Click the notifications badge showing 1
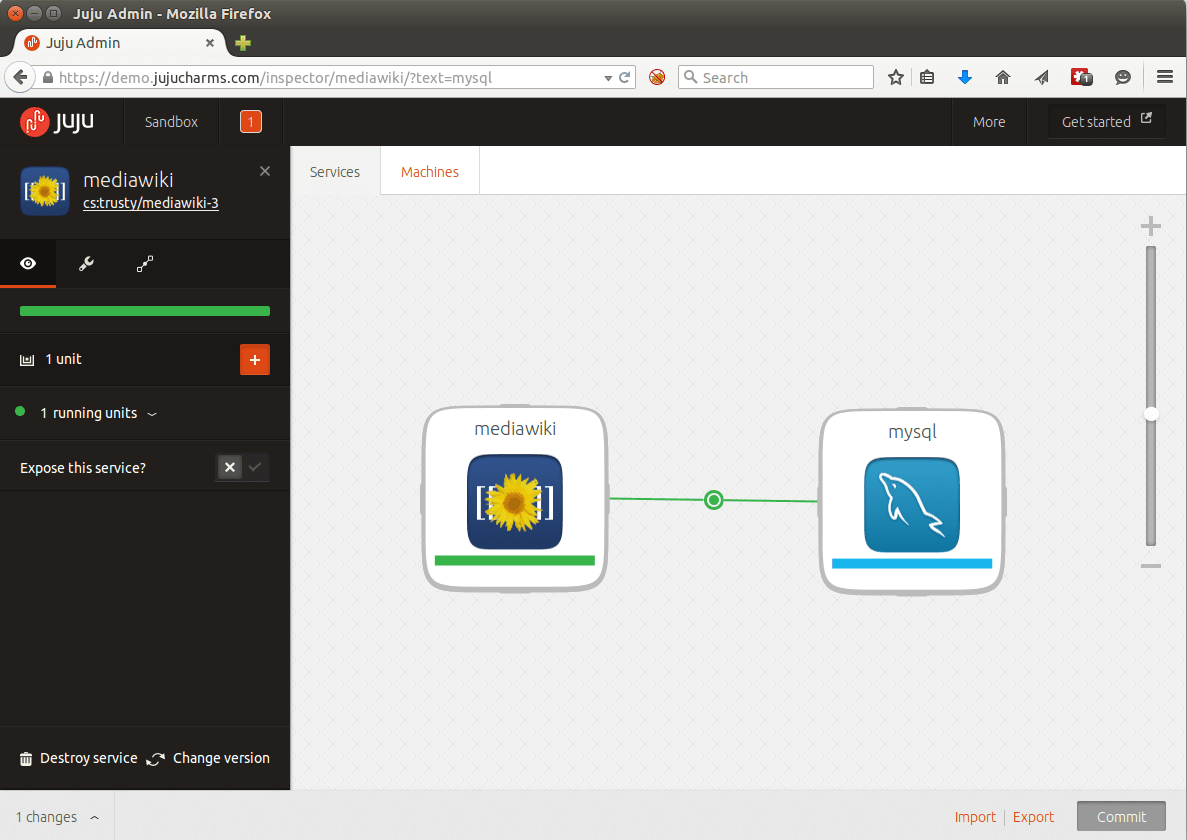The width and height of the screenshot is (1187, 840). 251,122
